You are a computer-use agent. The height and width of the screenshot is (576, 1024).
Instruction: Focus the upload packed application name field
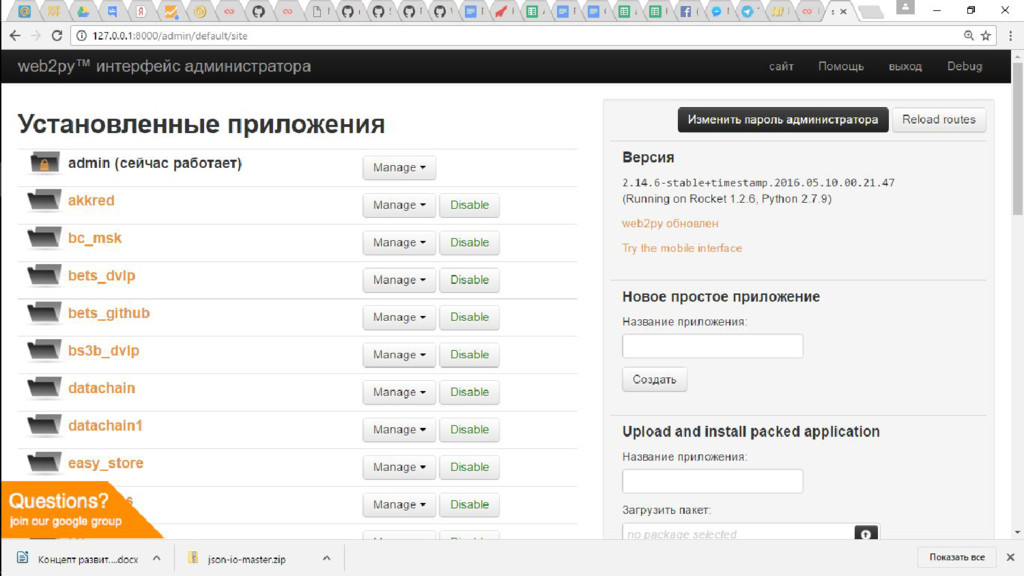point(712,481)
